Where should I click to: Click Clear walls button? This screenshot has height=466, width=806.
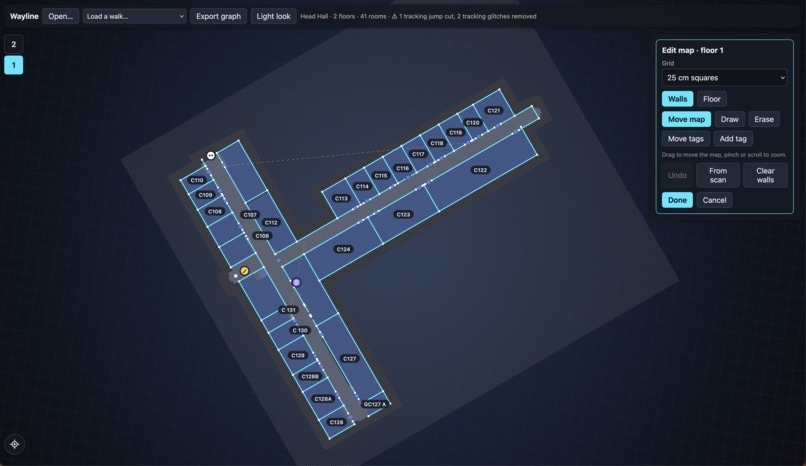pyautogui.click(x=765, y=175)
